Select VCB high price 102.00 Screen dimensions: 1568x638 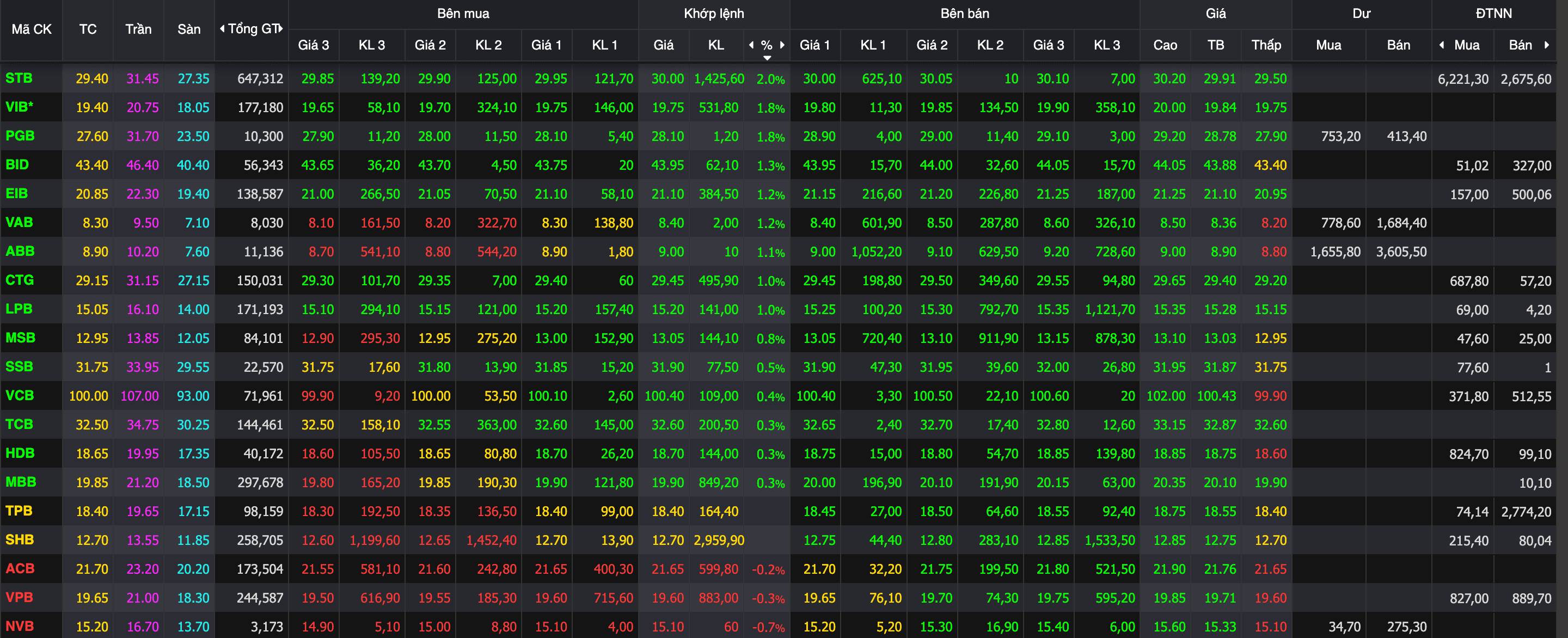point(1166,396)
